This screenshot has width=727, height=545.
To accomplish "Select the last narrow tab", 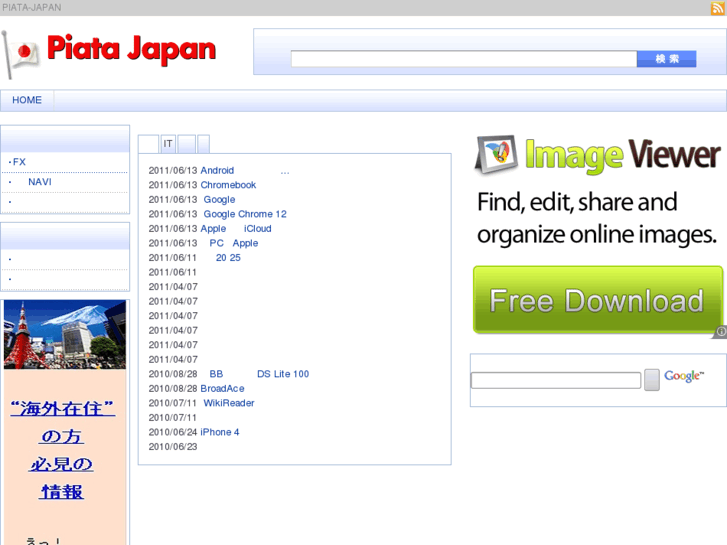I will coord(204,144).
